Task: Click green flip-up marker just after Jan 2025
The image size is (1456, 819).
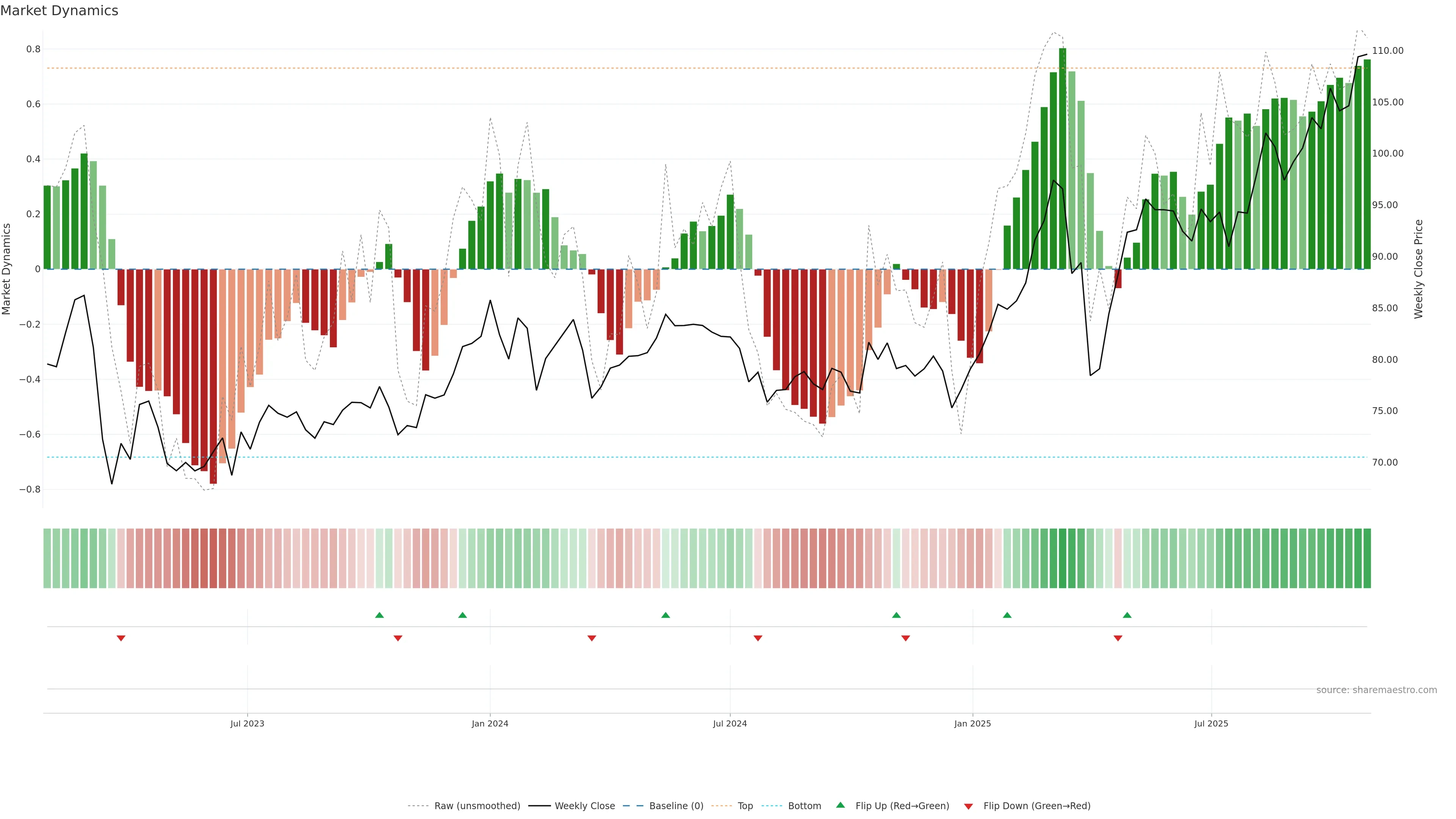Action: (1007, 615)
